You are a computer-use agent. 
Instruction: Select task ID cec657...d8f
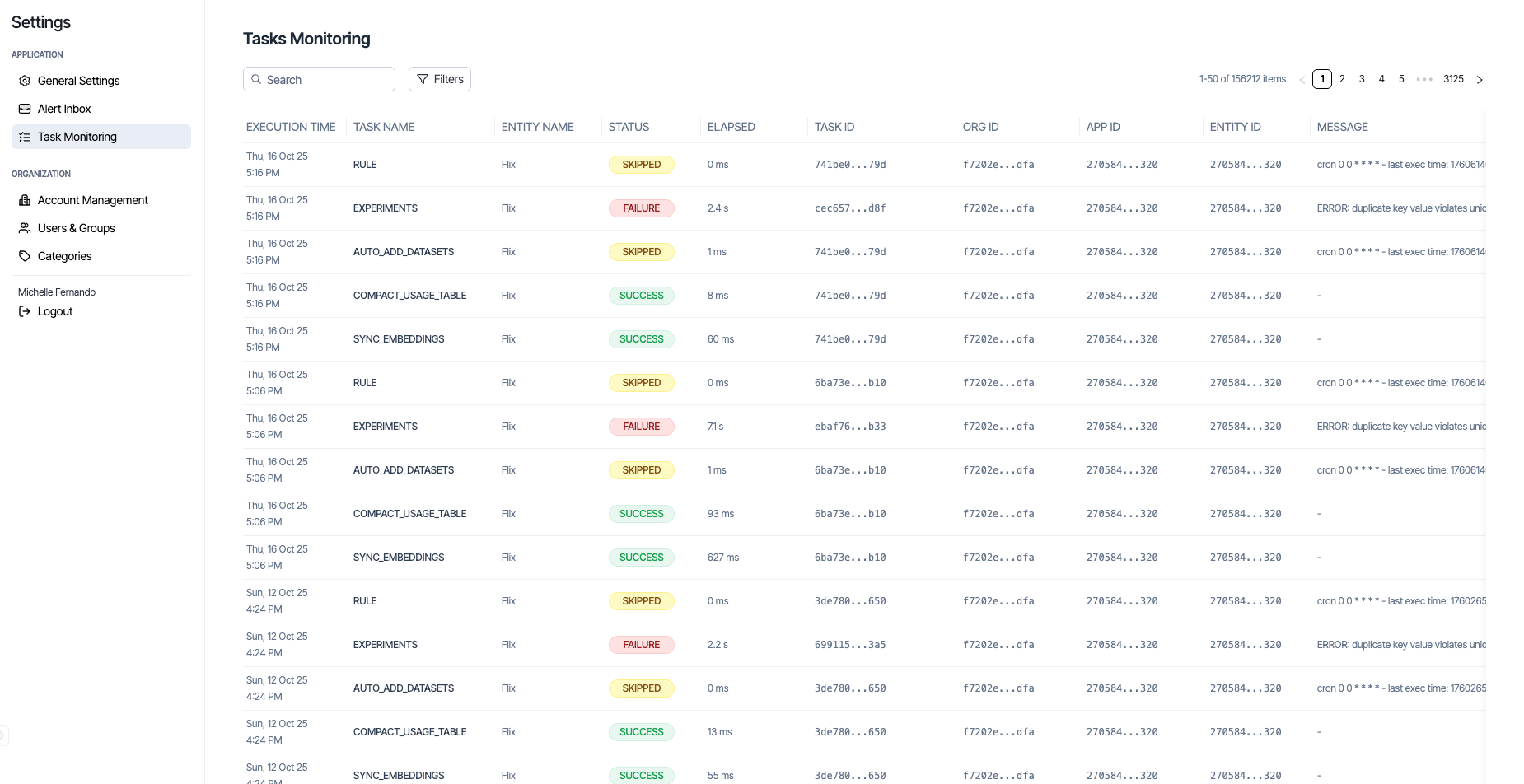coord(850,208)
